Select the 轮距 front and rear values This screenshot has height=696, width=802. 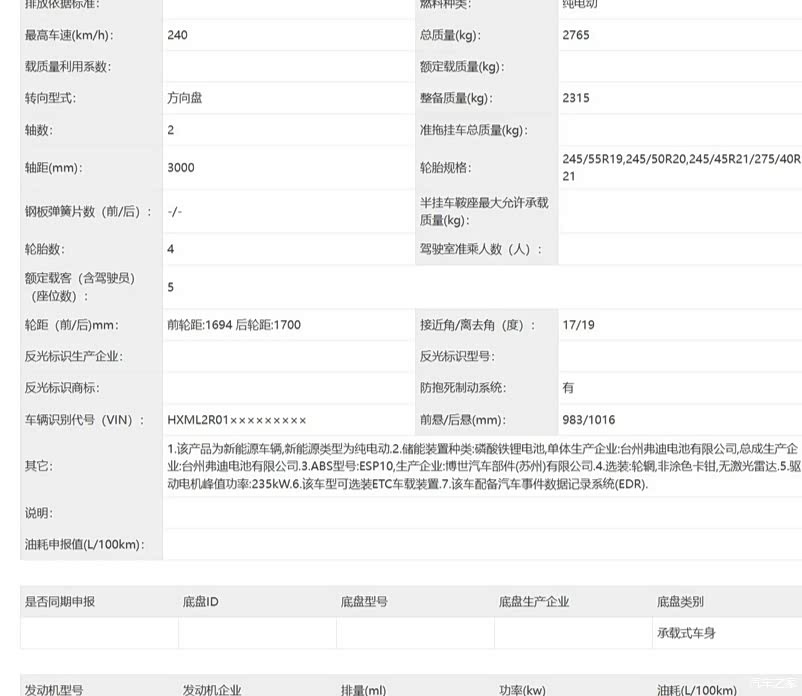pyautogui.click(x=234, y=325)
